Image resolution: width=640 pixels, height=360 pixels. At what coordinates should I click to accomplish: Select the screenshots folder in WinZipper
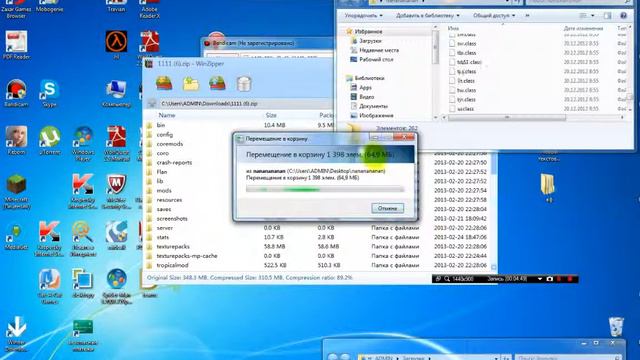click(x=172, y=219)
